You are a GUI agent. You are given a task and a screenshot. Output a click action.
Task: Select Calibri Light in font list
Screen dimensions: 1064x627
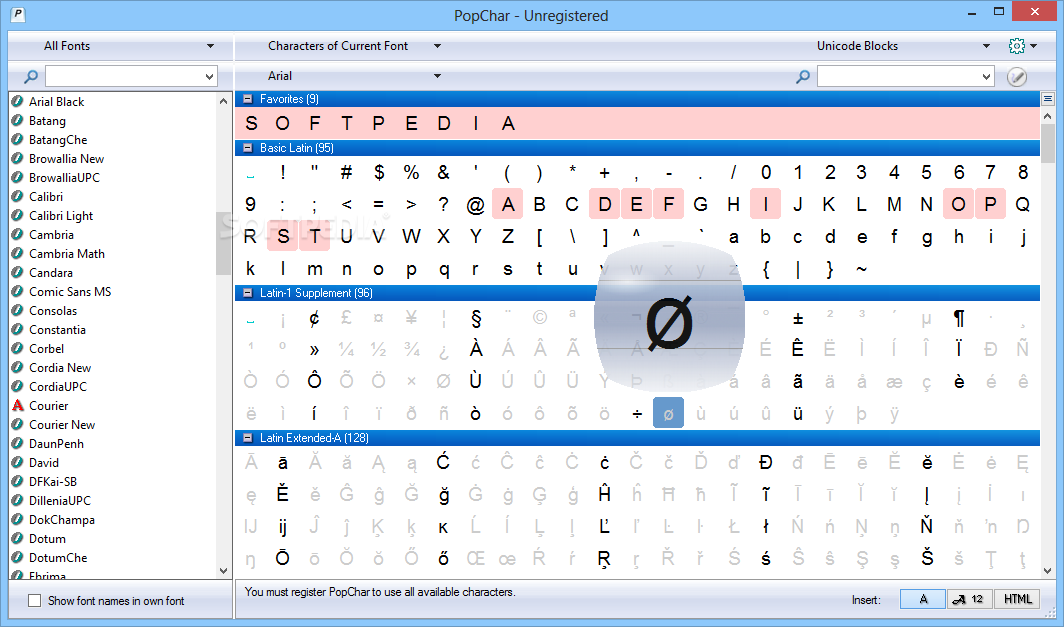61,216
